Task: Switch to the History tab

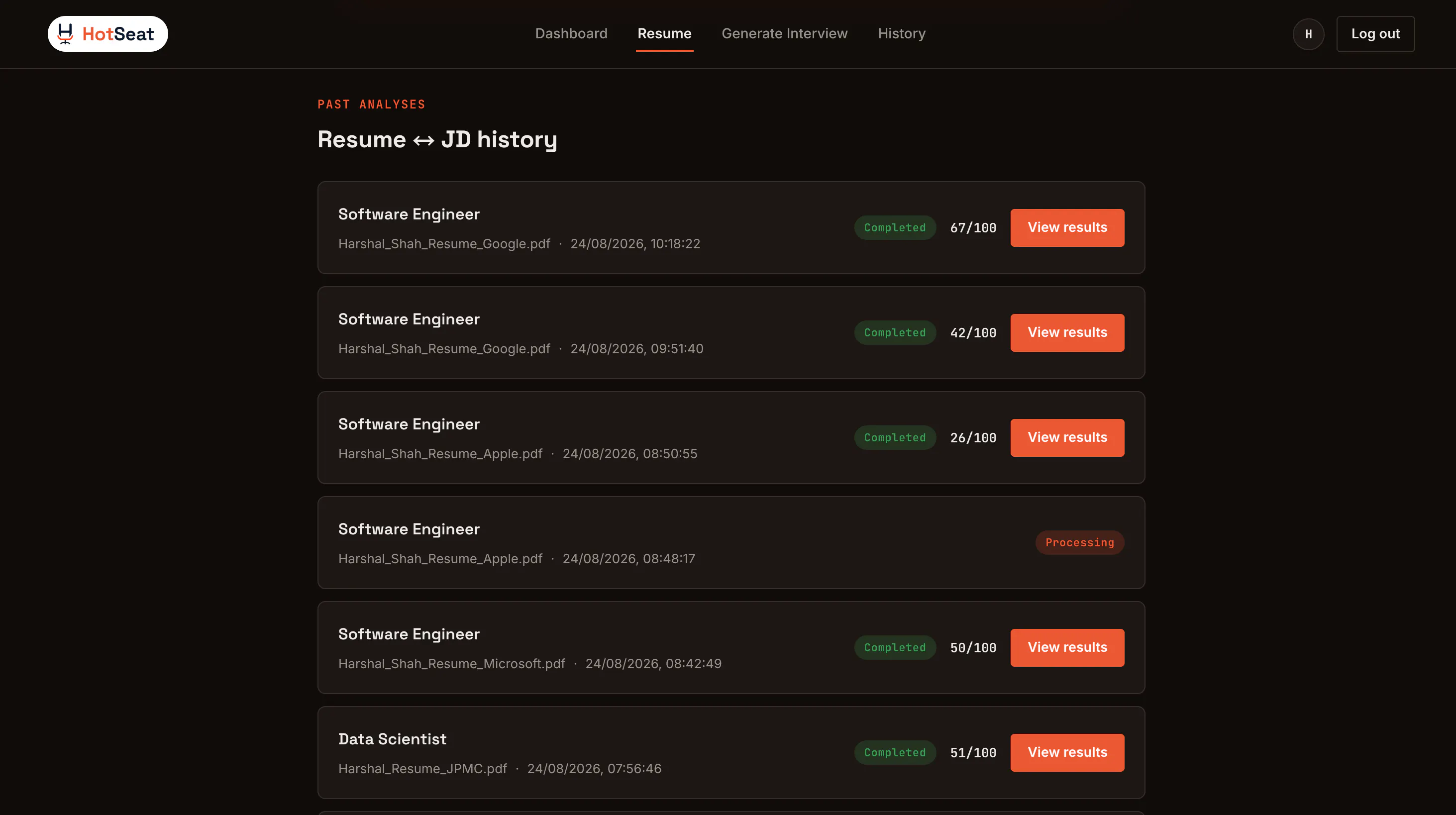Action: tap(901, 34)
